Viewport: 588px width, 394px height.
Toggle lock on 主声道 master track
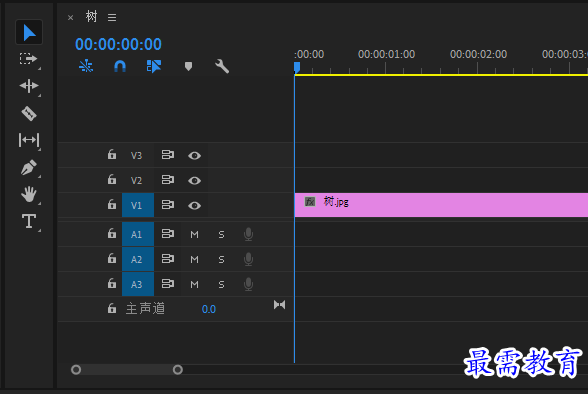point(112,308)
